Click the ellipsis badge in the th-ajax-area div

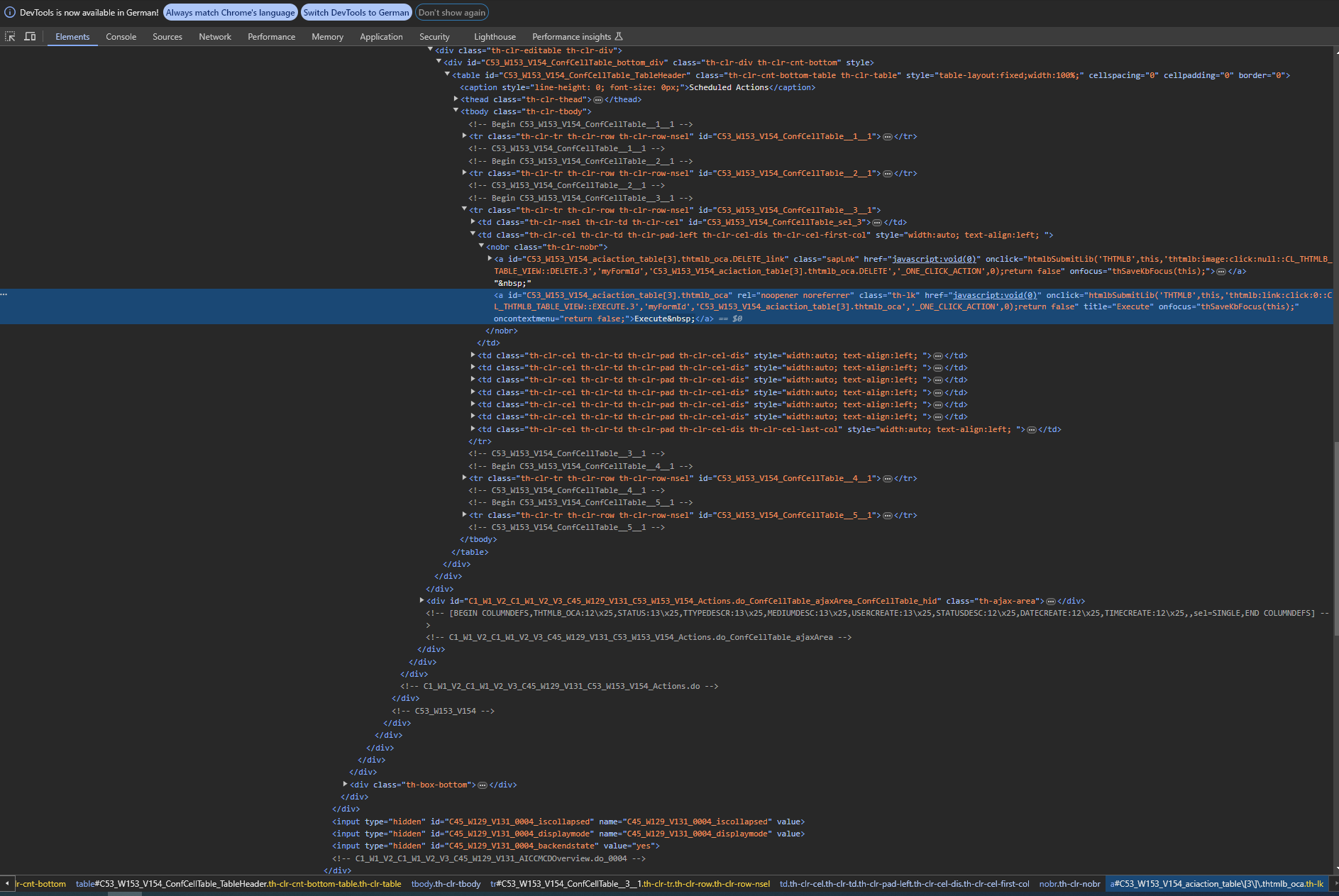tap(1051, 602)
